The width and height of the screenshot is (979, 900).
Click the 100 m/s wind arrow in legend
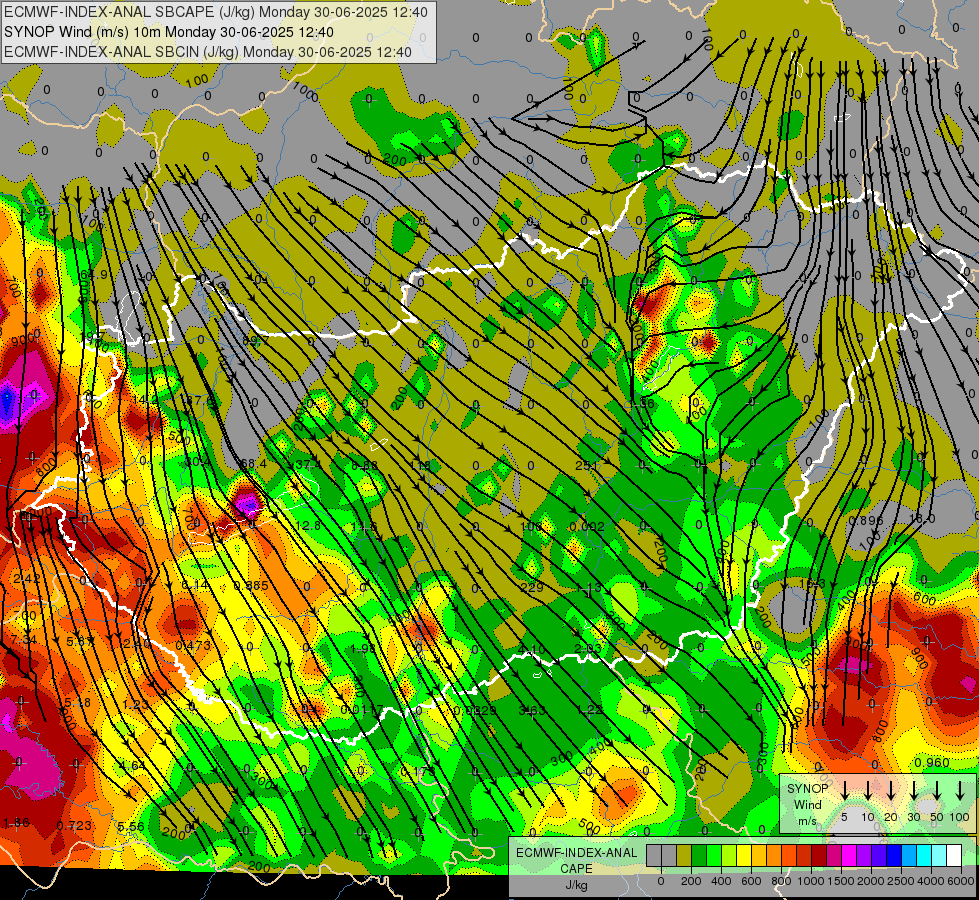coord(960,790)
